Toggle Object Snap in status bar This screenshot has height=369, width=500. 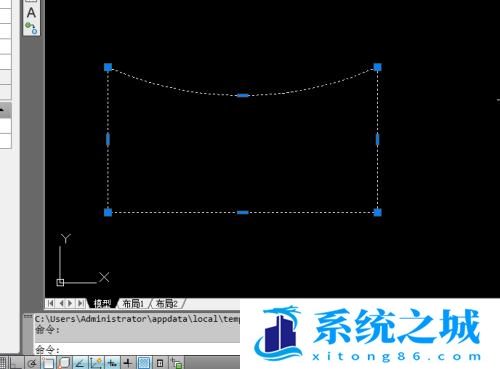48,363
